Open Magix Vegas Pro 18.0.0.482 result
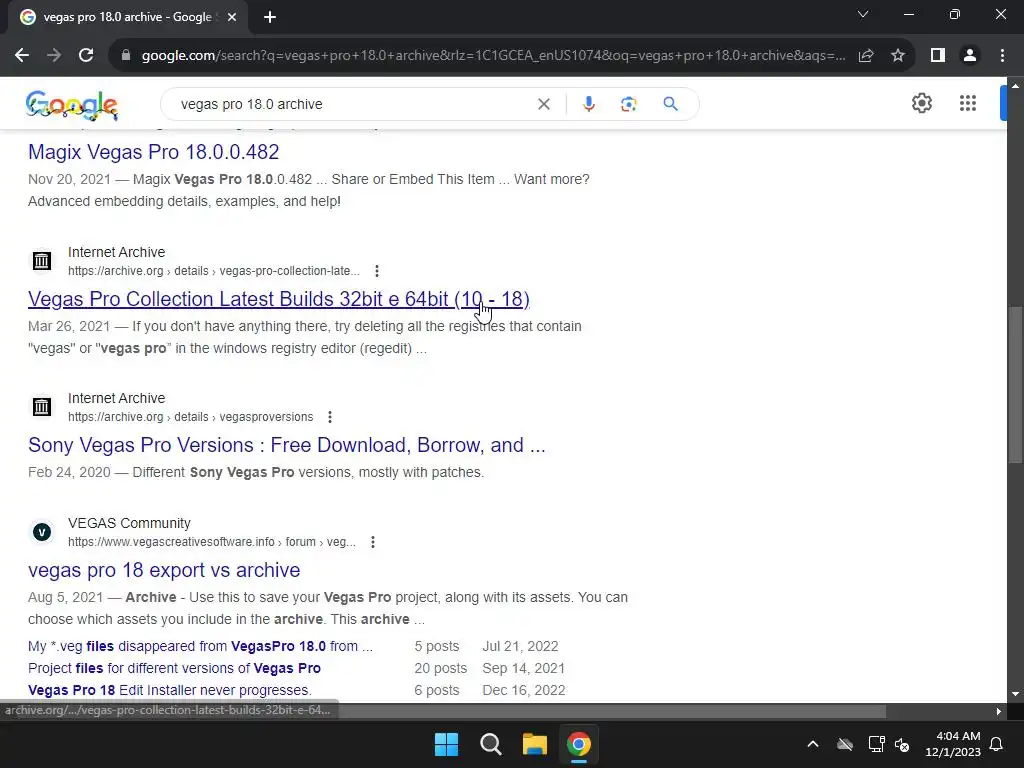 coord(153,152)
